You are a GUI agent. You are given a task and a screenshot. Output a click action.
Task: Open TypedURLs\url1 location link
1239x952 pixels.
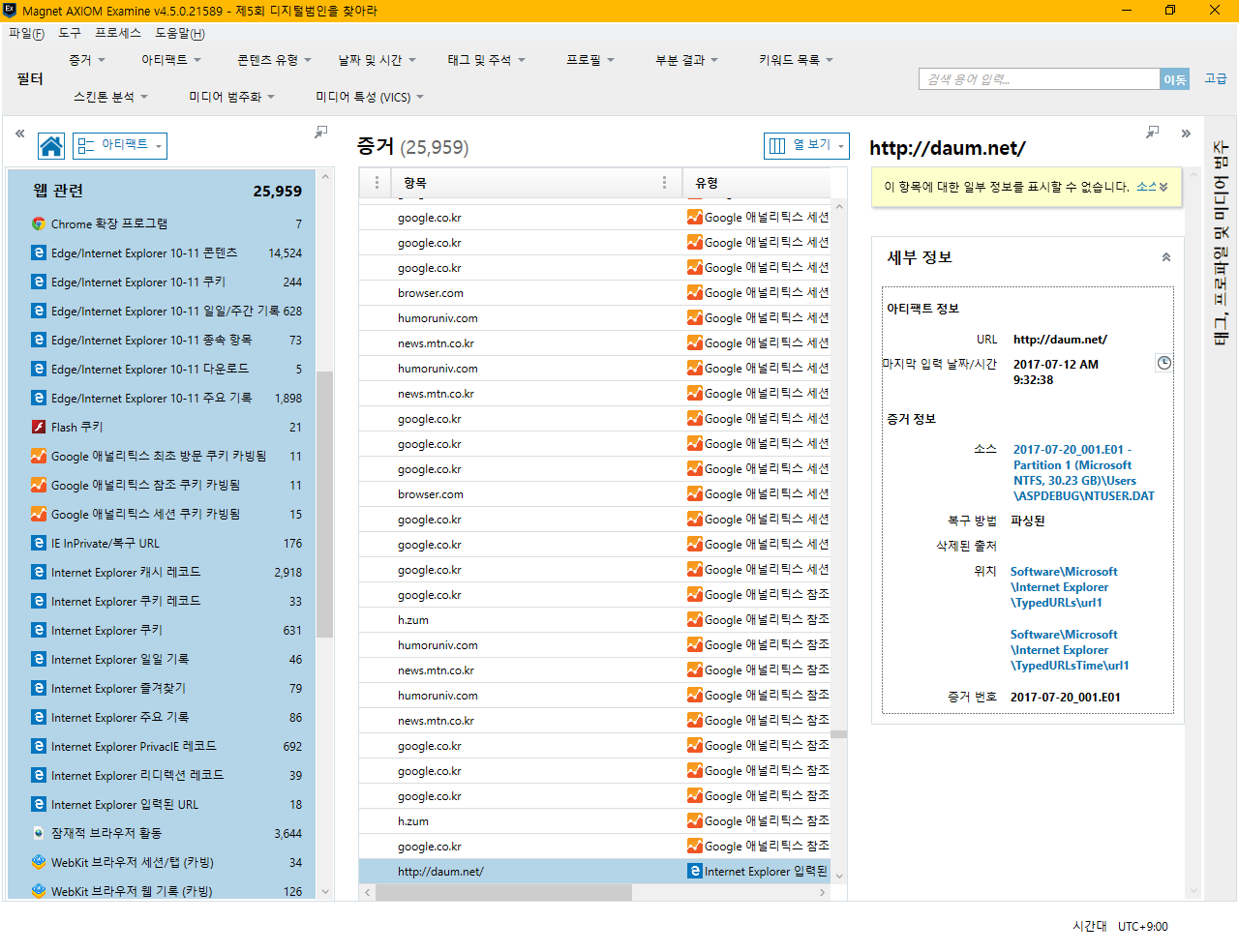(x=1064, y=587)
